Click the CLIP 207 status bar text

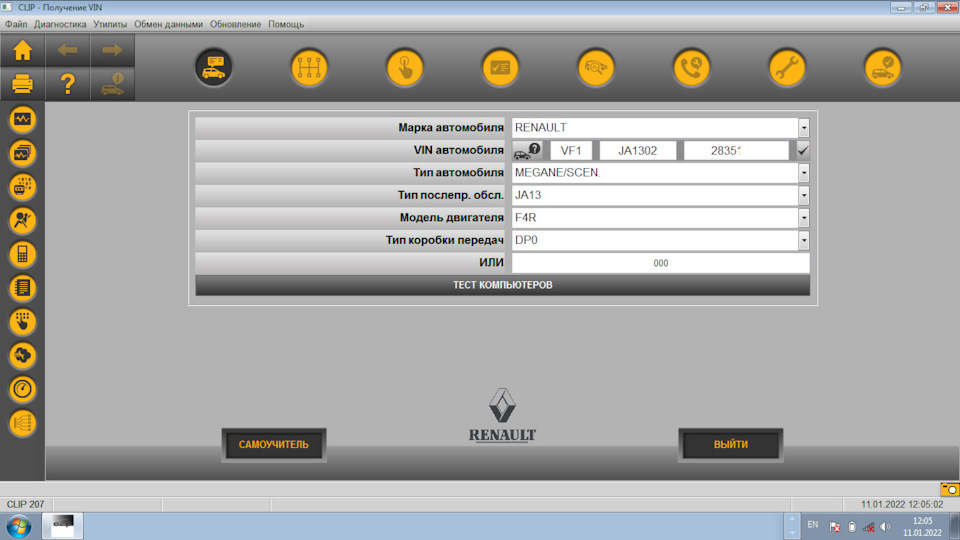(x=25, y=504)
